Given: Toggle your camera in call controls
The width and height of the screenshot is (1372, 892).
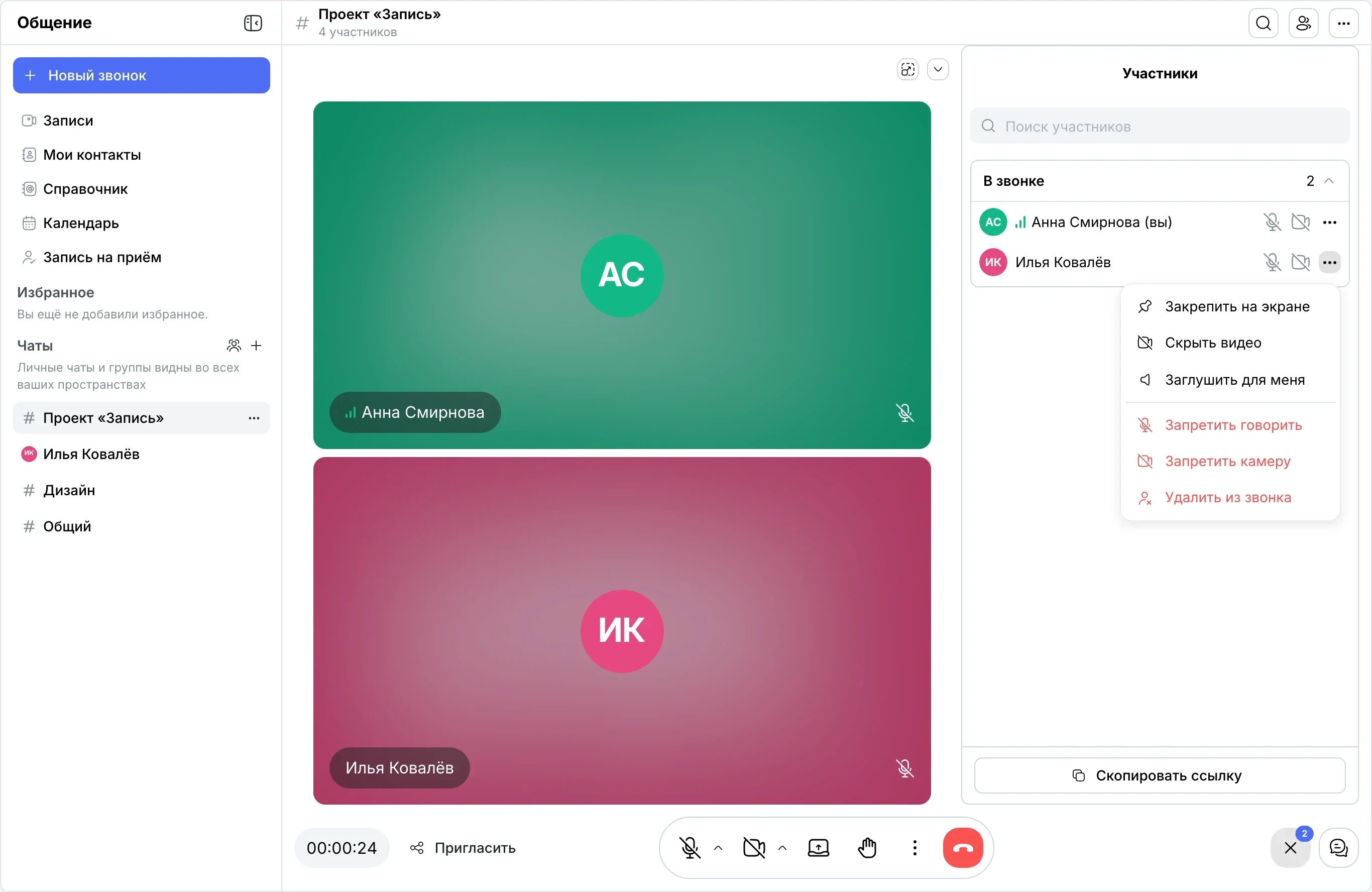Looking at the screenshot, I should (x=754, y=848).
